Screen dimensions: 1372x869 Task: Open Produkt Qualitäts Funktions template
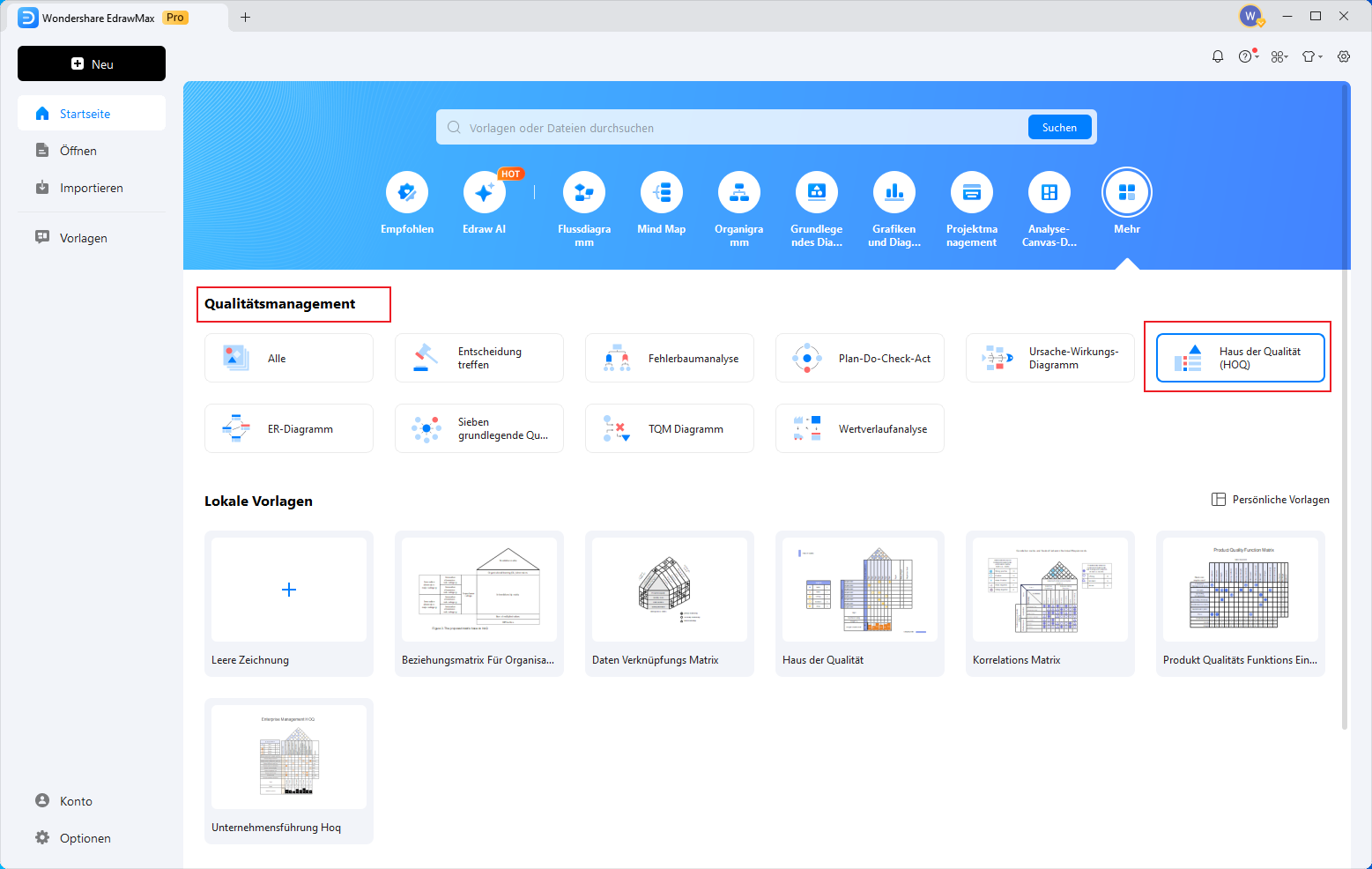1241,604
